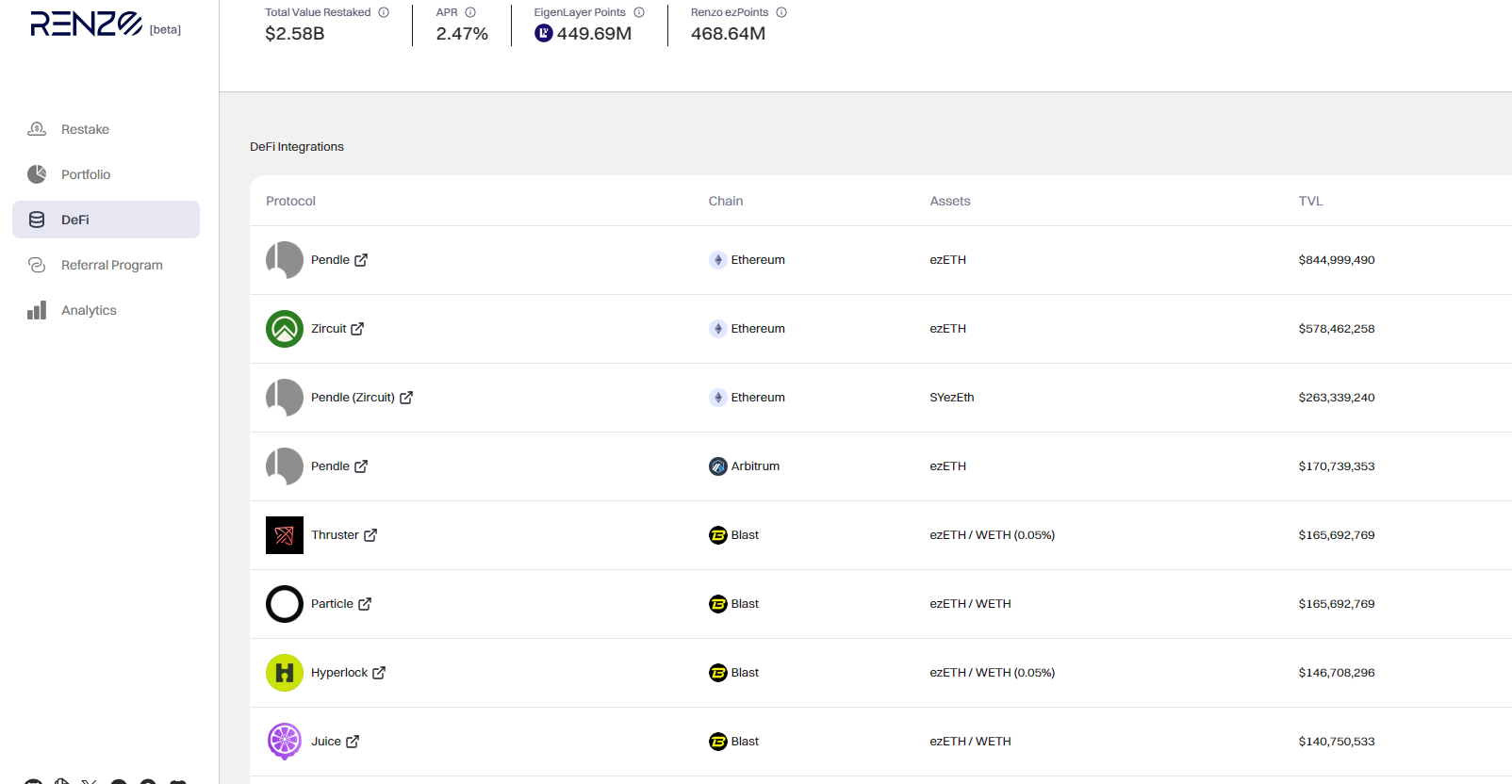Select the $146,708,296 TVL value
The width and height of the screenshot is (1512, 784).
click(1337, 673)
